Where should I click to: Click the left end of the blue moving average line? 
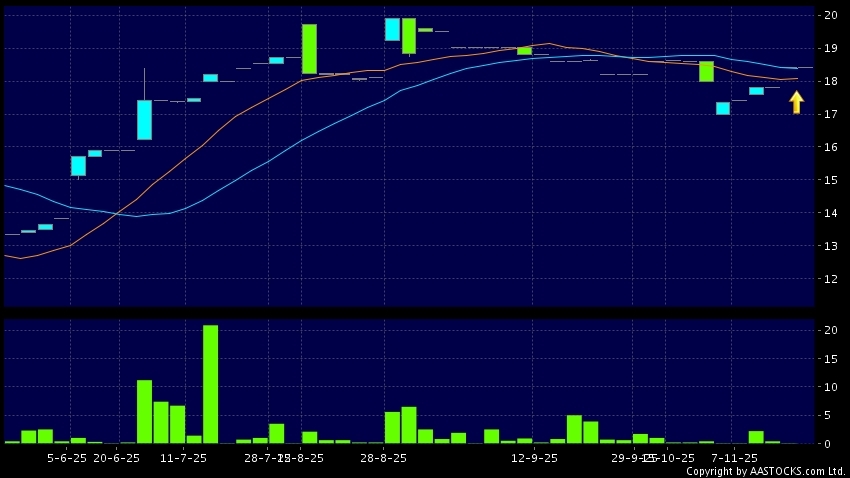tap(6, 185)
